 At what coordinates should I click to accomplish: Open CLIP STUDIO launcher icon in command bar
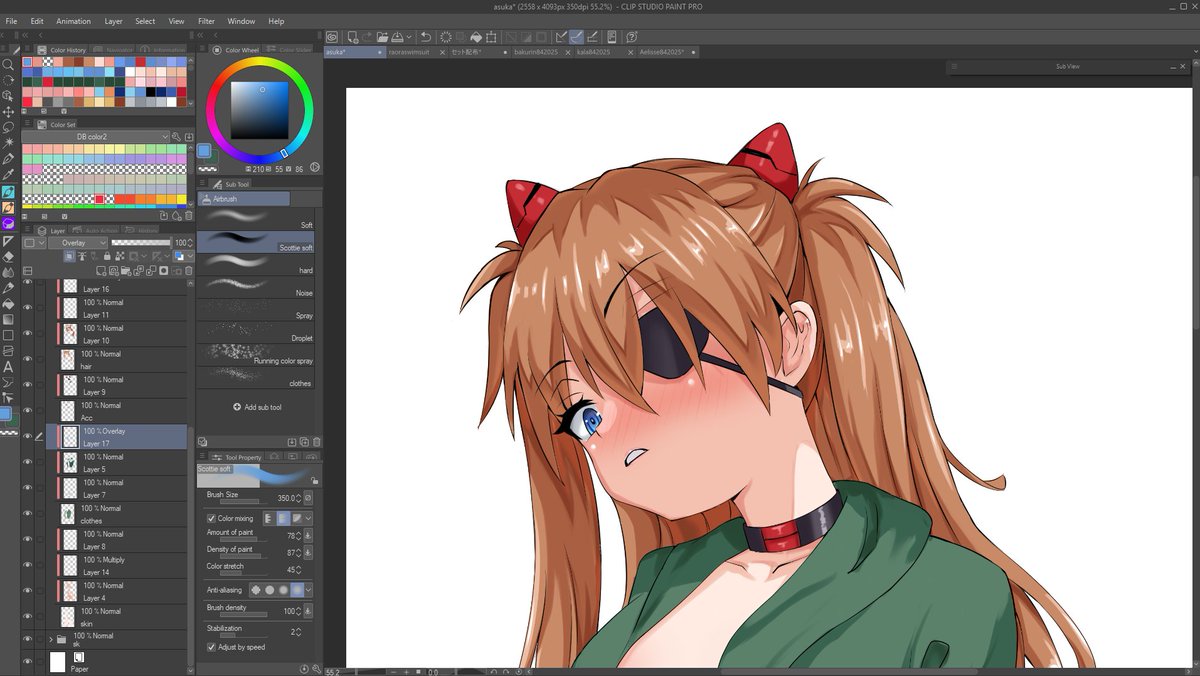[x=332, y=37]
